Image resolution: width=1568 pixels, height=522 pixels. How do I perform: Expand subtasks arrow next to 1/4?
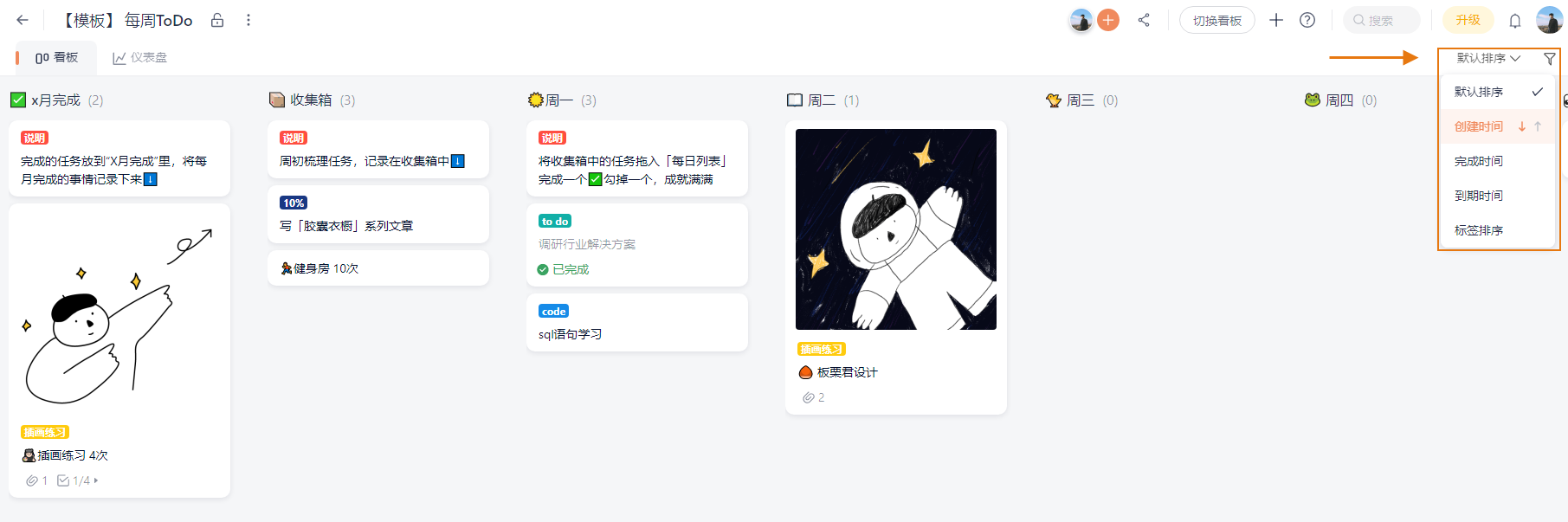pos(96,480)
